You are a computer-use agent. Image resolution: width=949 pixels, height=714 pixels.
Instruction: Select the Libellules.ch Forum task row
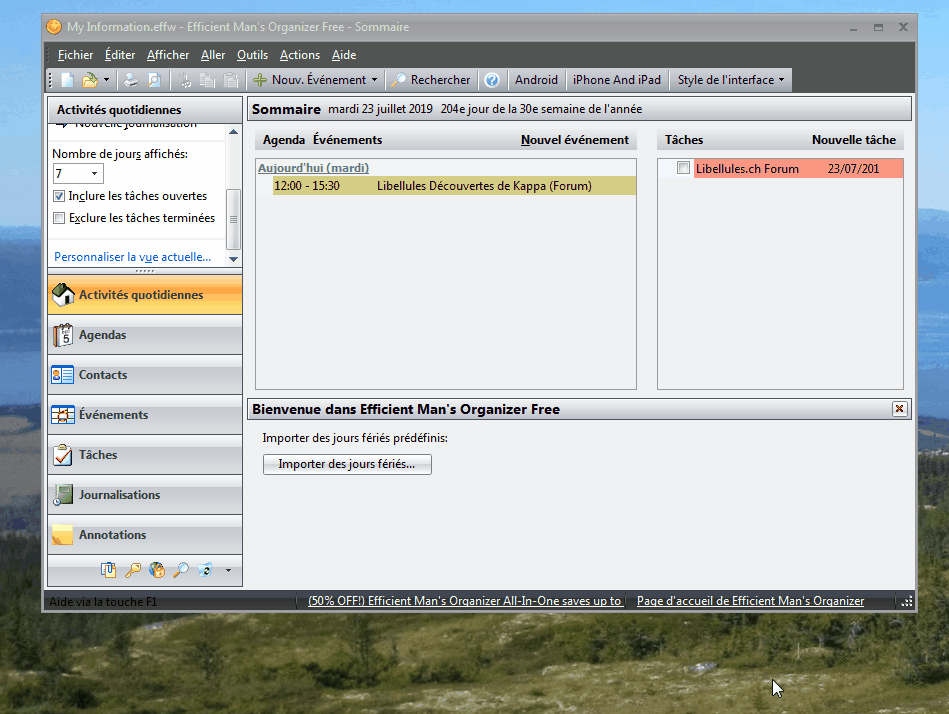pos(798,169)
